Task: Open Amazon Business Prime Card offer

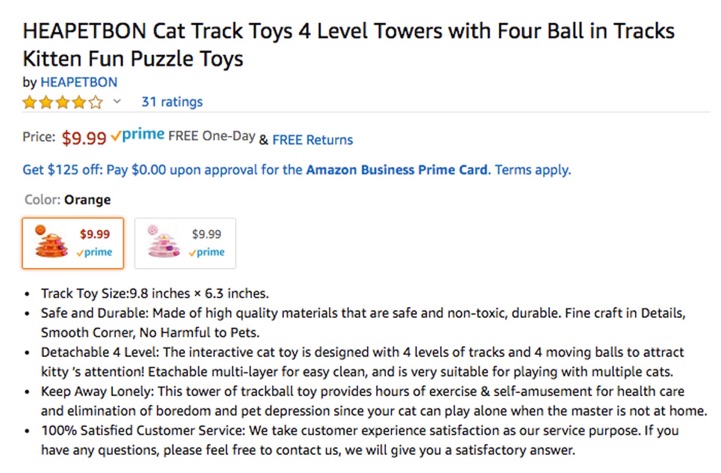Action: 397,170
